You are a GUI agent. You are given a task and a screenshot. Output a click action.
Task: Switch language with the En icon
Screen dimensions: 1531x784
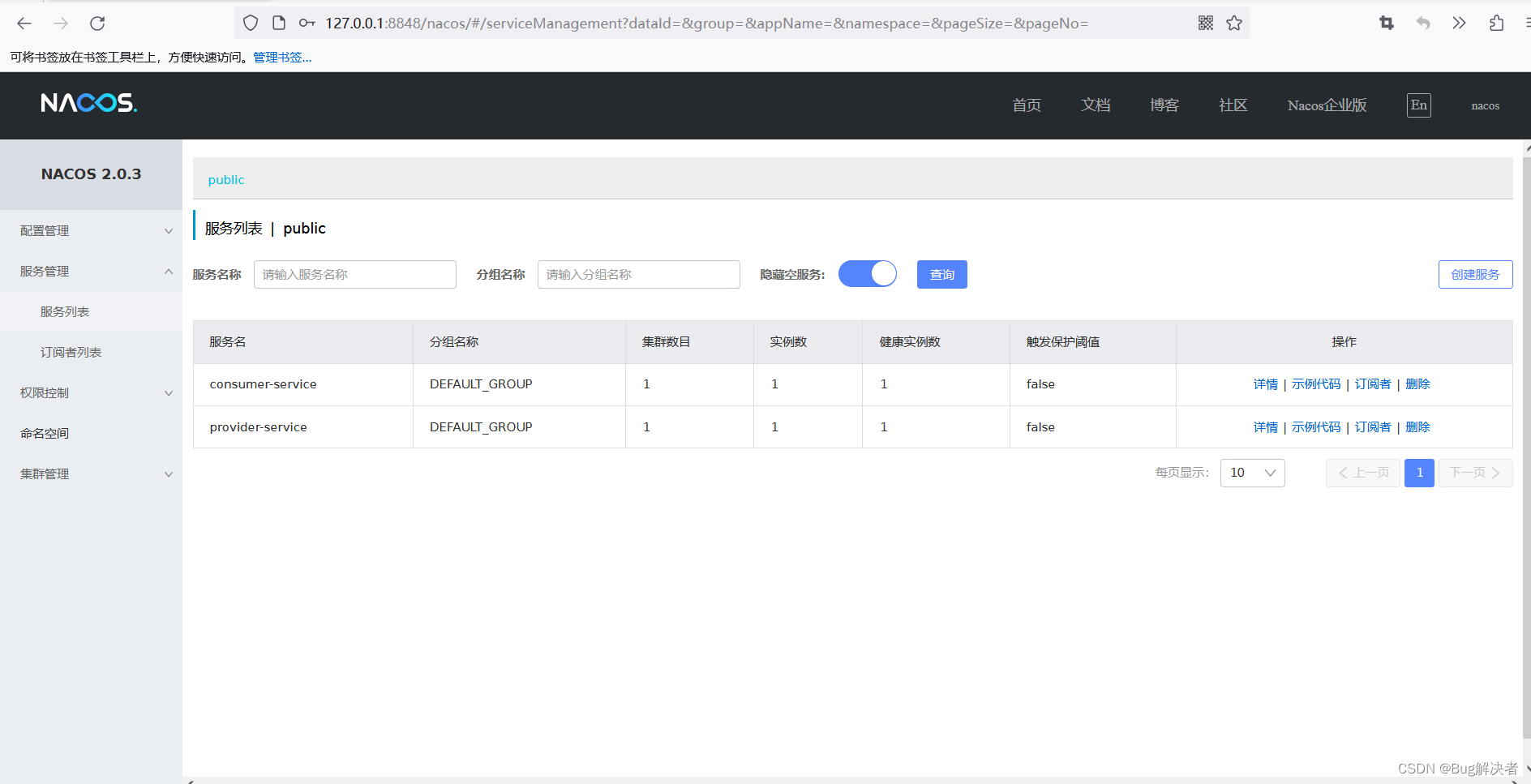1419,105
